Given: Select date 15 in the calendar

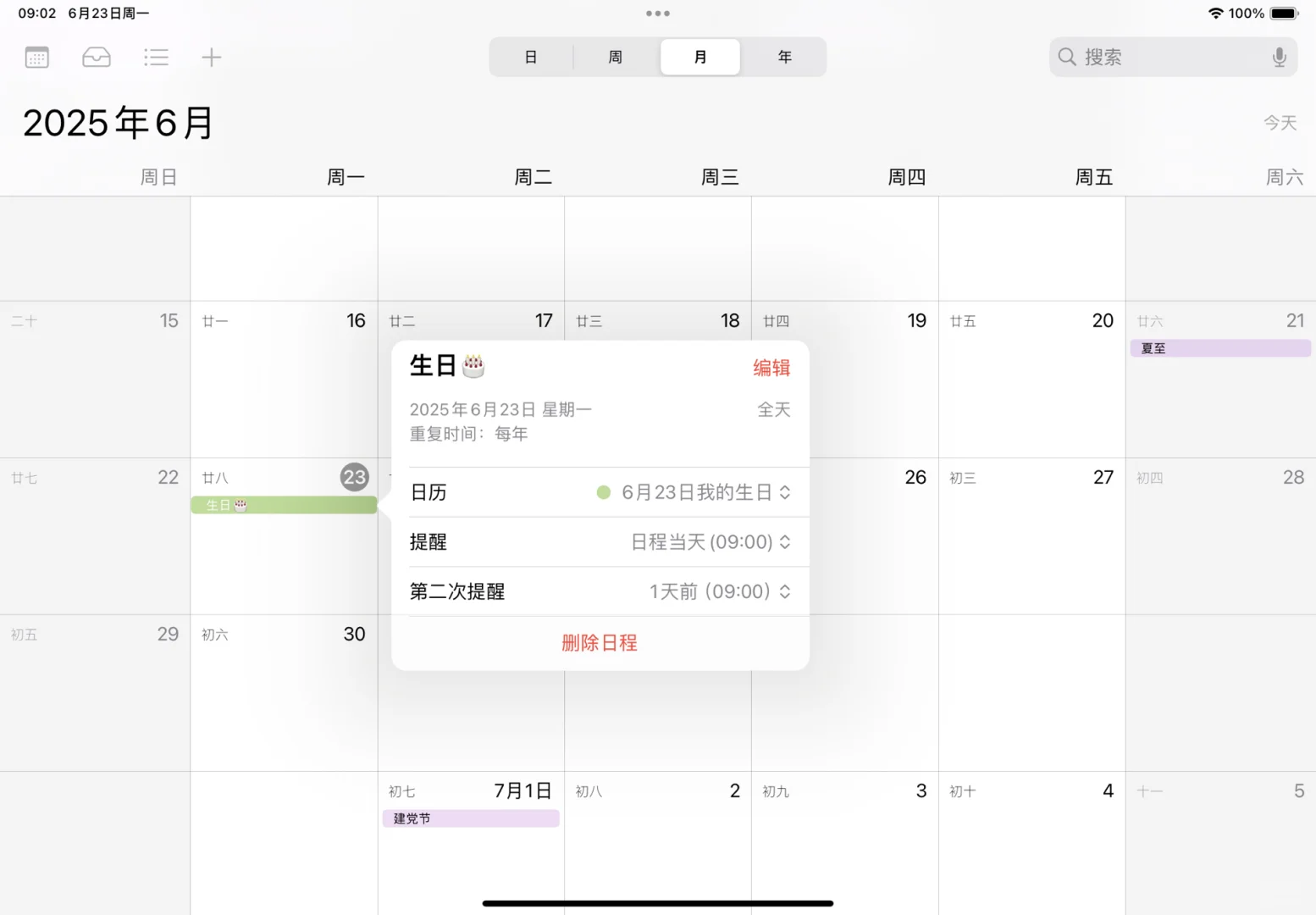Looking at the screenshot, I should 169,321.
